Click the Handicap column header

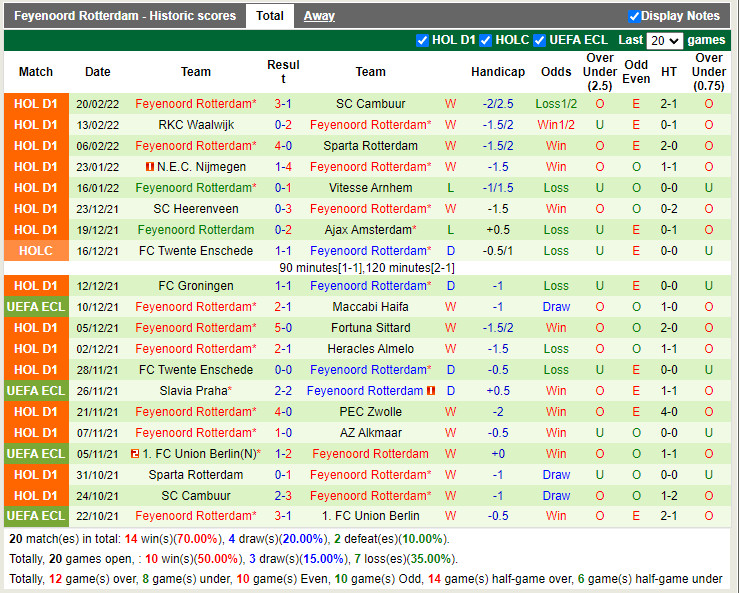(498, 72)
